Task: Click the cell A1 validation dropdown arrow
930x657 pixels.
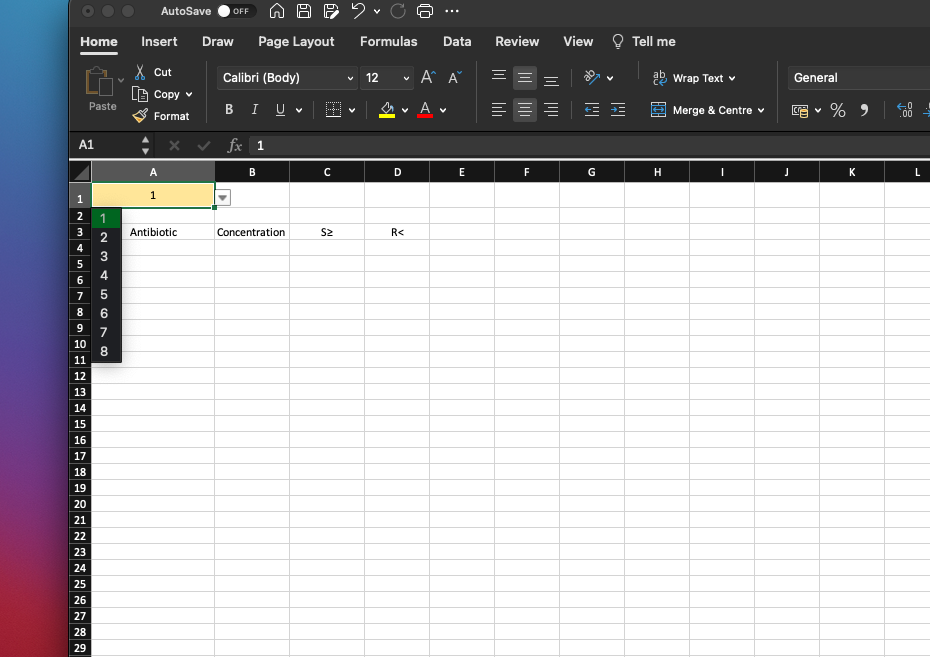Action: [x=222, y=197]
